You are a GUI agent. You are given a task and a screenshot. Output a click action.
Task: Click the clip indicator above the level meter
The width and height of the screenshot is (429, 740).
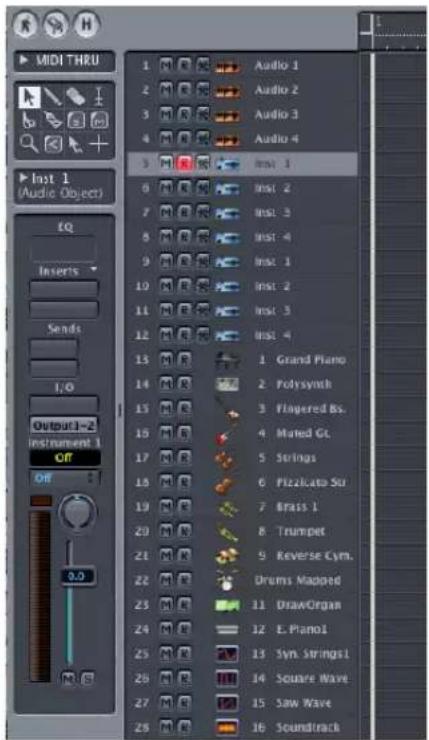[40, 500]
